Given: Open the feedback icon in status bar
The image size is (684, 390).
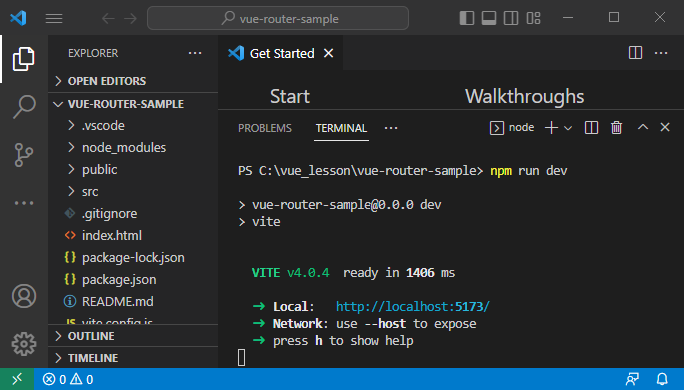Looking at the screenshot, I should [632, 379].
